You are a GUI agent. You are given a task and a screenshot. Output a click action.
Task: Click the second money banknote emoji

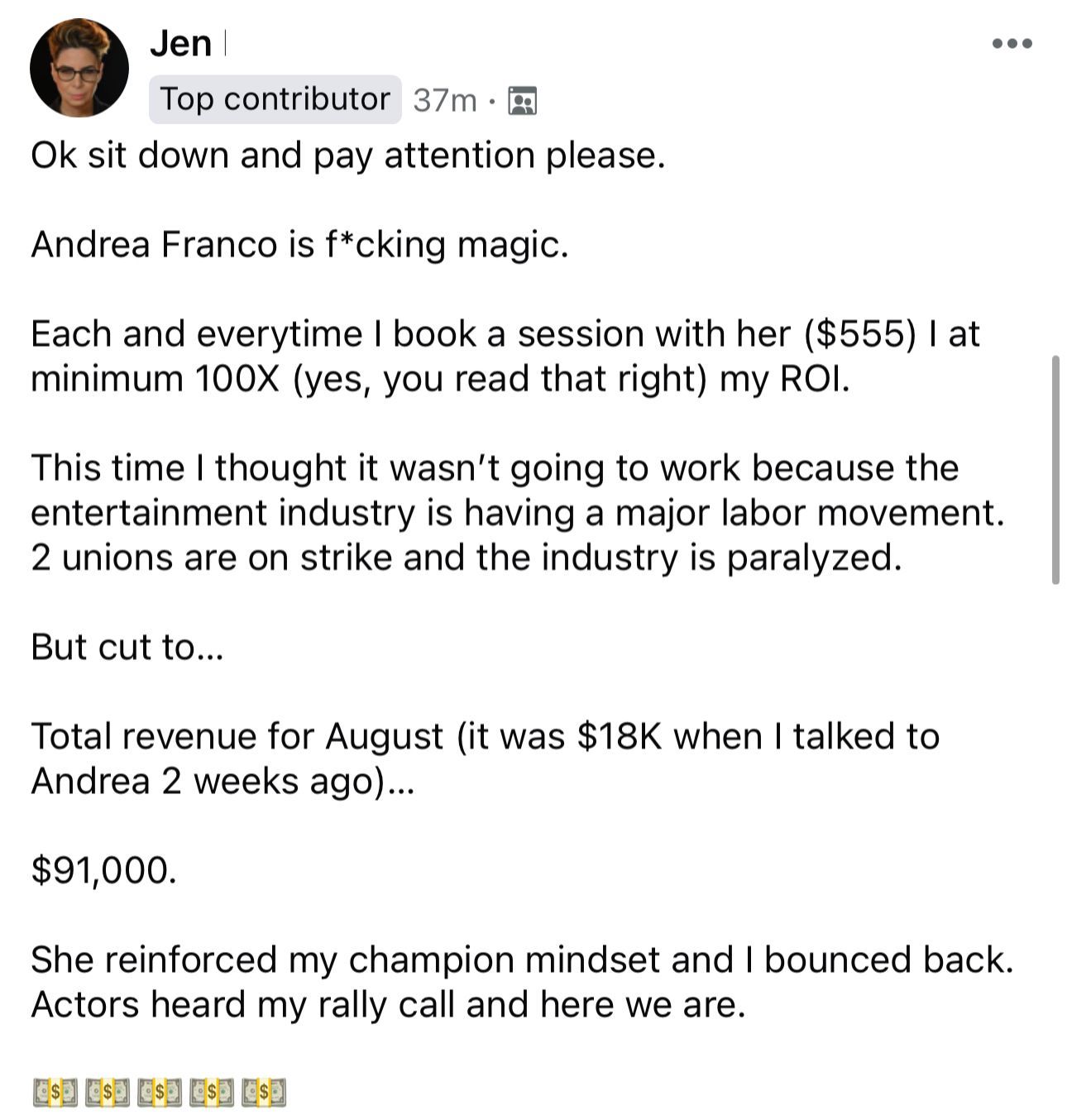tap(108, 1092)
